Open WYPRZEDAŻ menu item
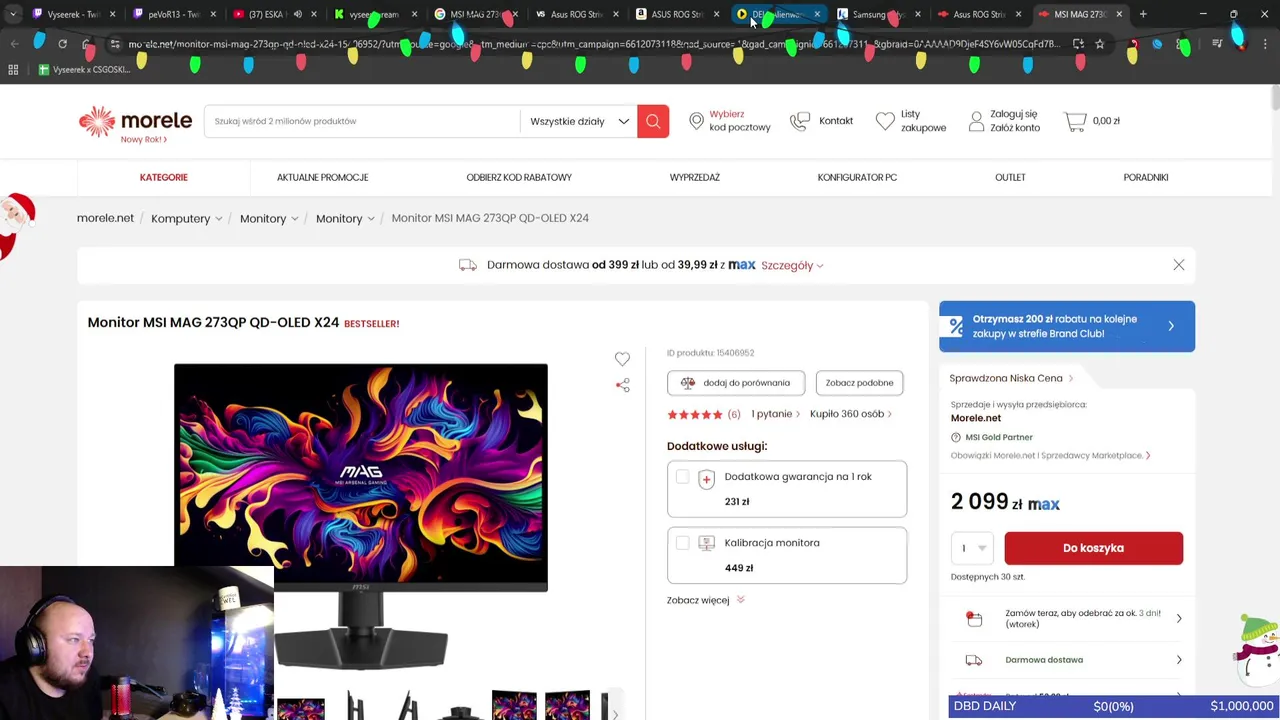This screenshot has height=720, width=1280. click(695, 177)
